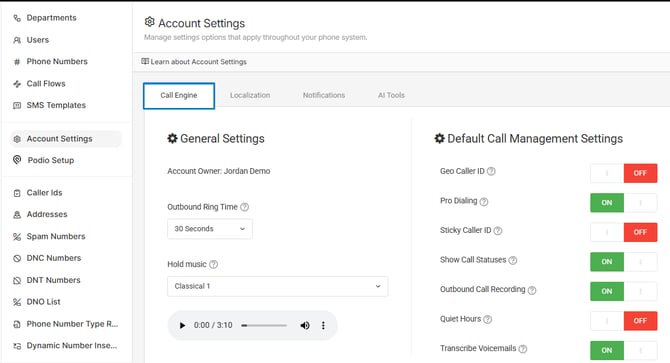Click the Departments sidebar icon
The width and height of the screenshot is (670, 363).
[17, 18]
